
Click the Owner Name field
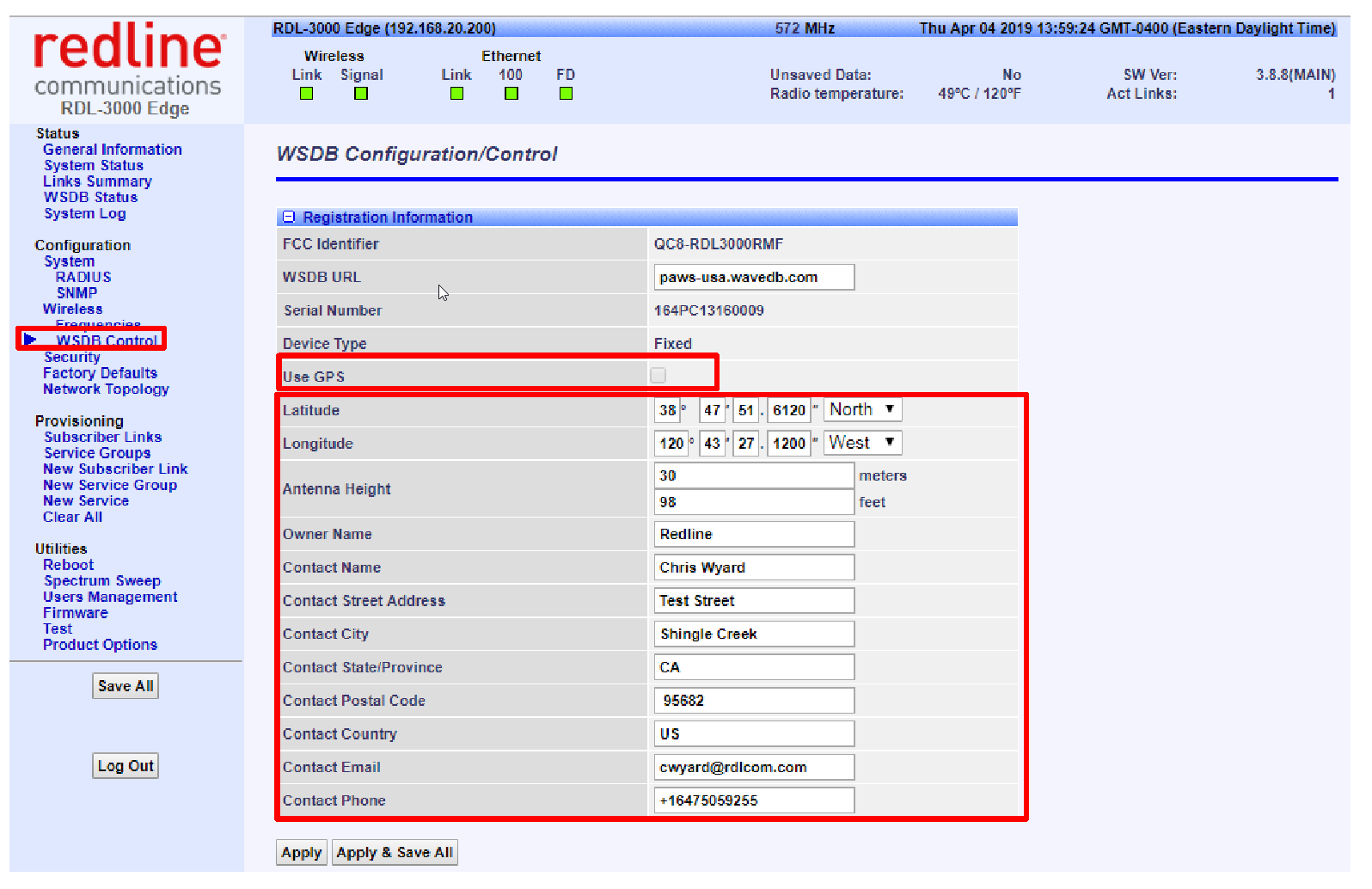[754, 535]
